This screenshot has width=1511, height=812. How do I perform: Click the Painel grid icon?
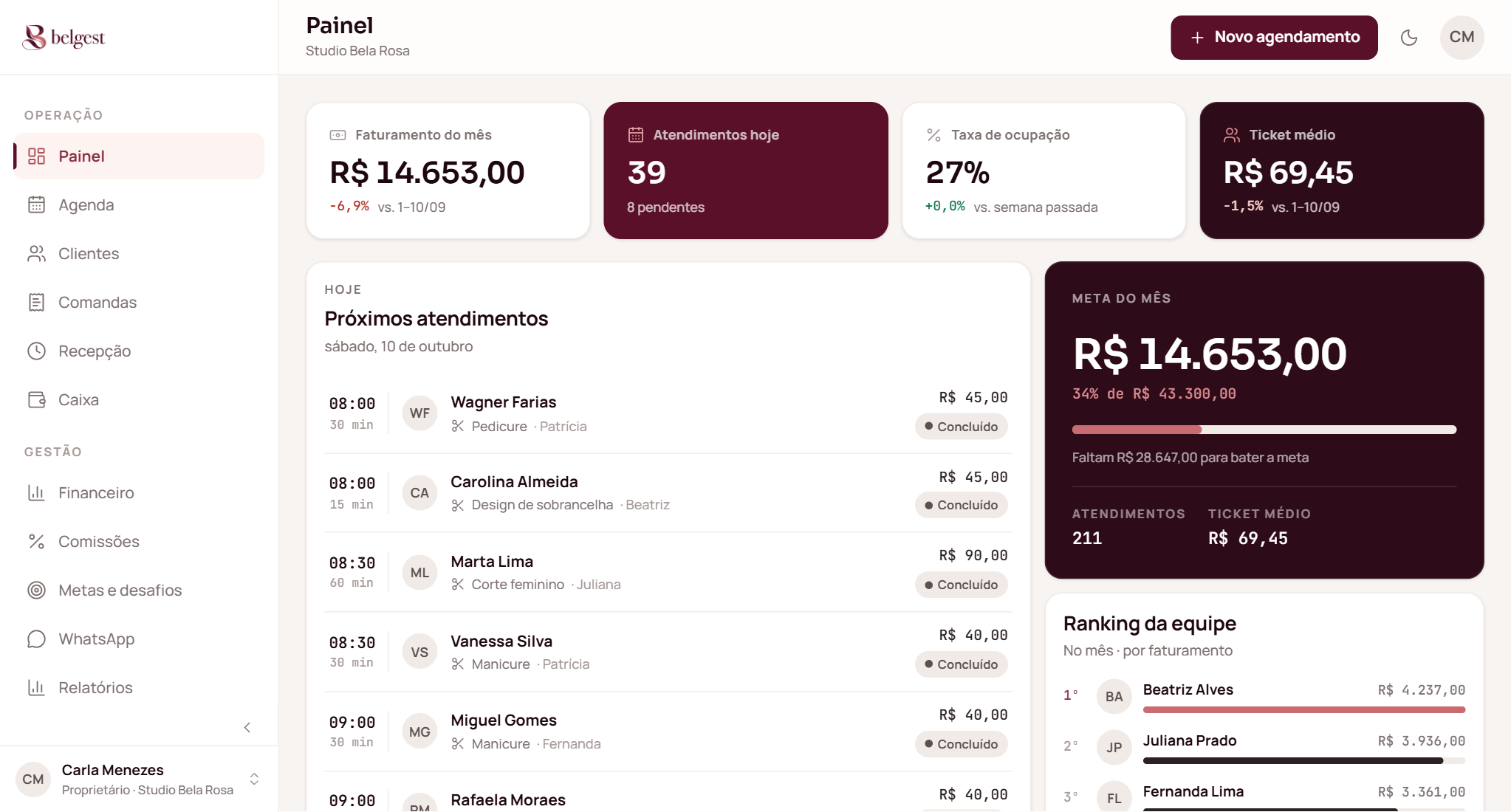[36, 156]
